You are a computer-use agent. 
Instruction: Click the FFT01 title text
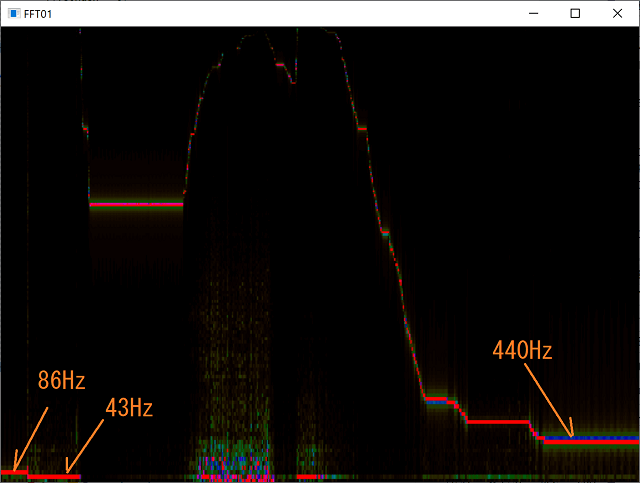coord(38,14)
